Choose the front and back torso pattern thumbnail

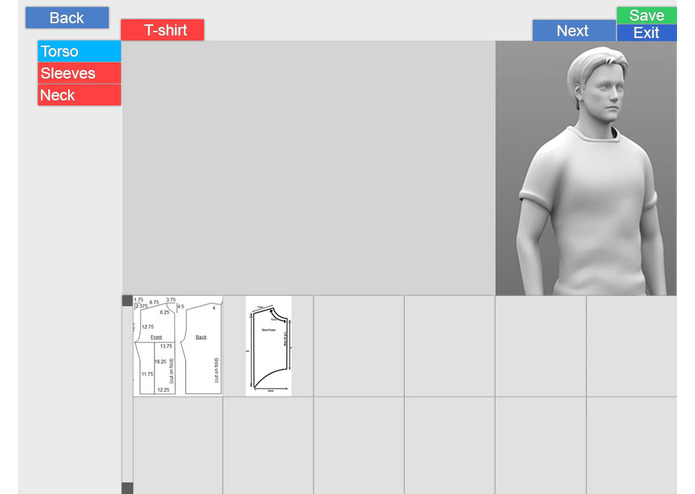point(178,346)
